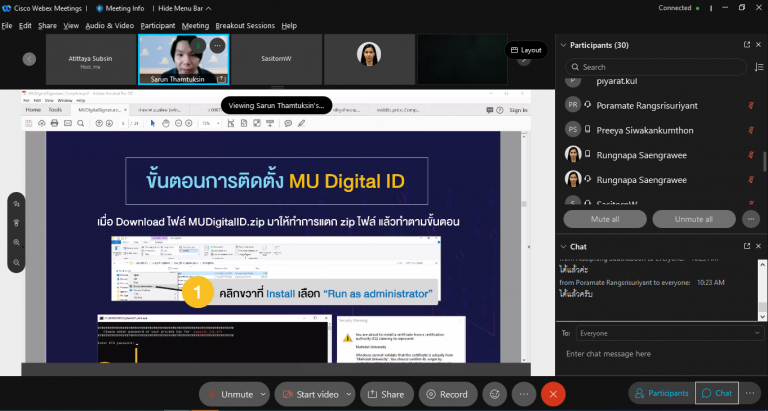Open the reactions smiley button

click(x=495, y=394)
